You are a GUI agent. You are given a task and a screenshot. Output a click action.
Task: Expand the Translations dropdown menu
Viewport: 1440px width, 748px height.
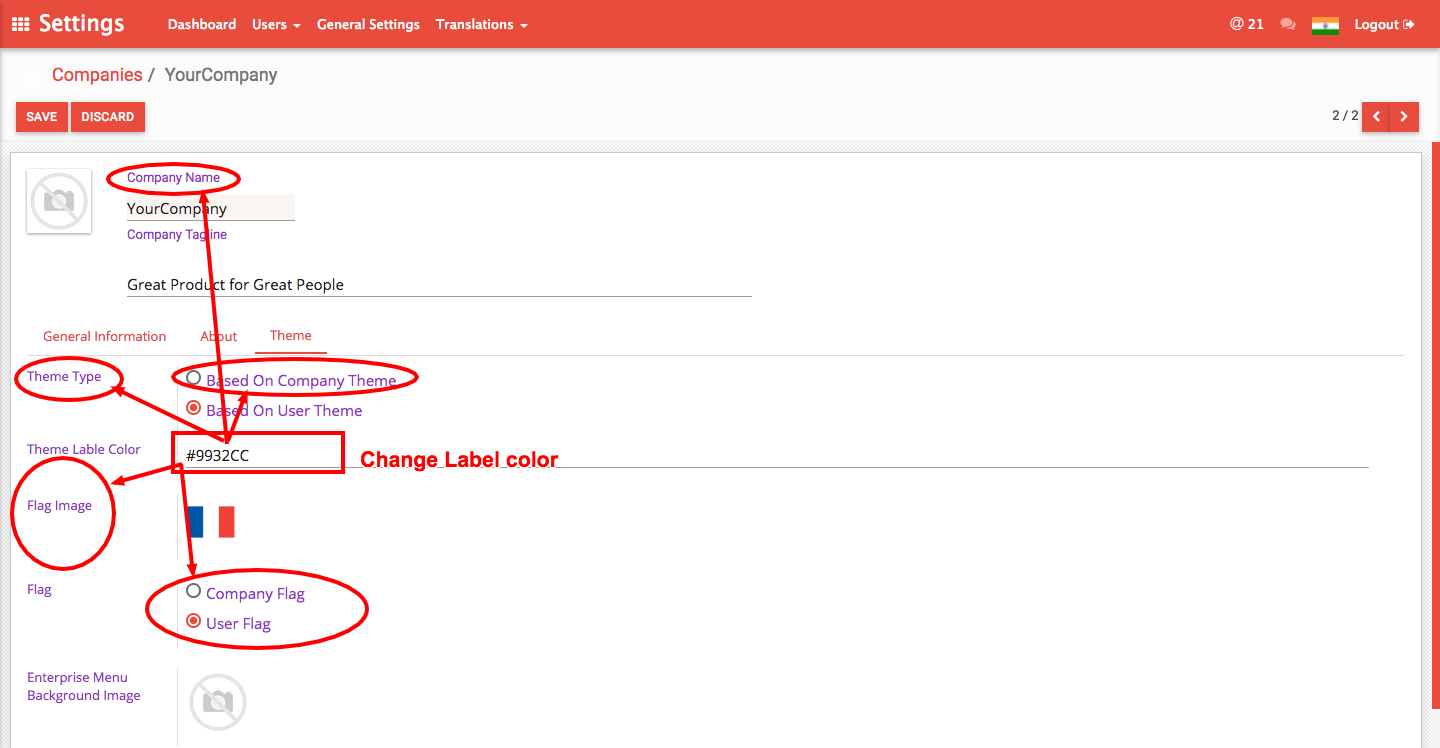481,24
